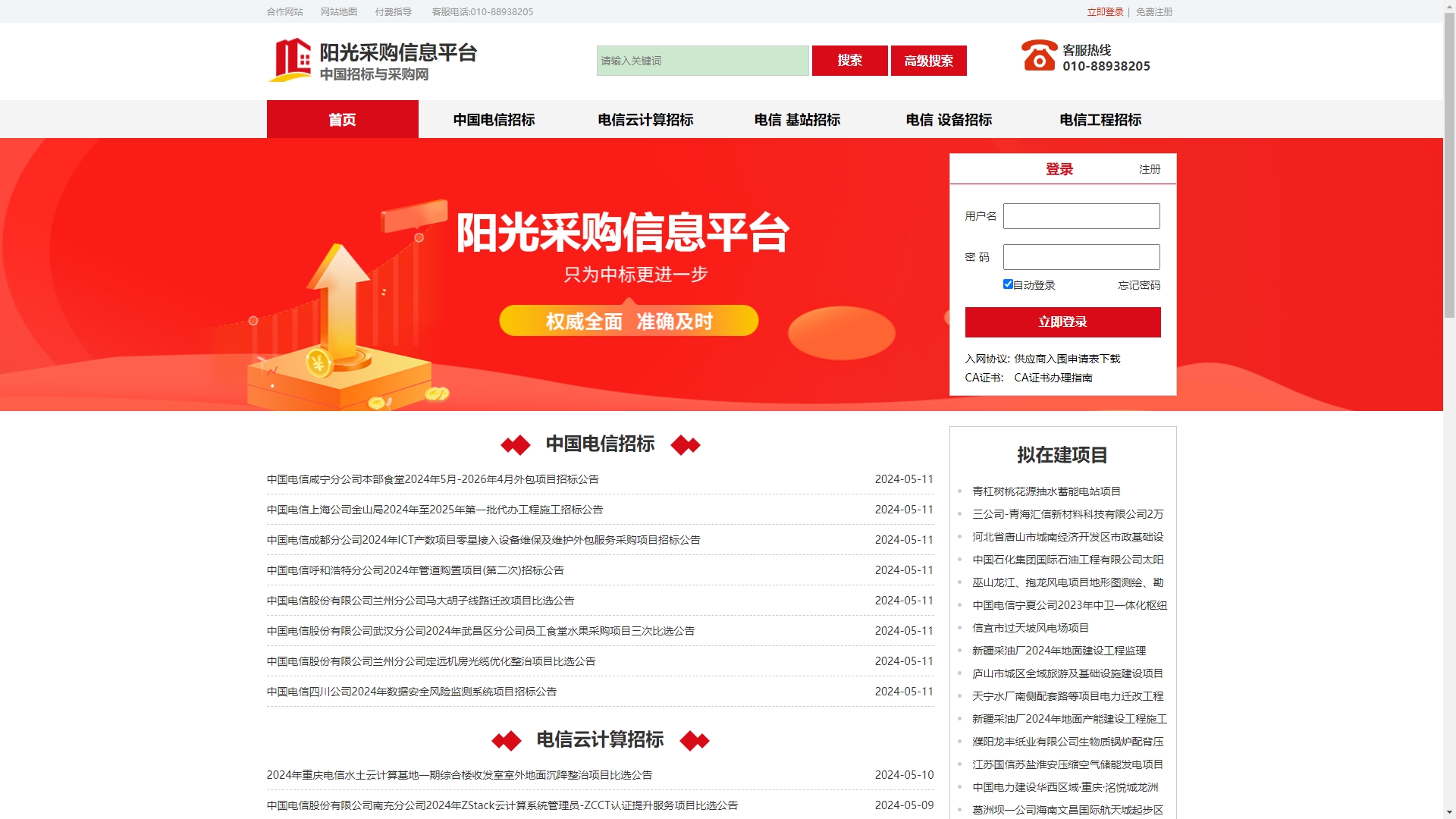
Task: Click the 拟在建项目 panel heading
Action: tap(1062, 455)
